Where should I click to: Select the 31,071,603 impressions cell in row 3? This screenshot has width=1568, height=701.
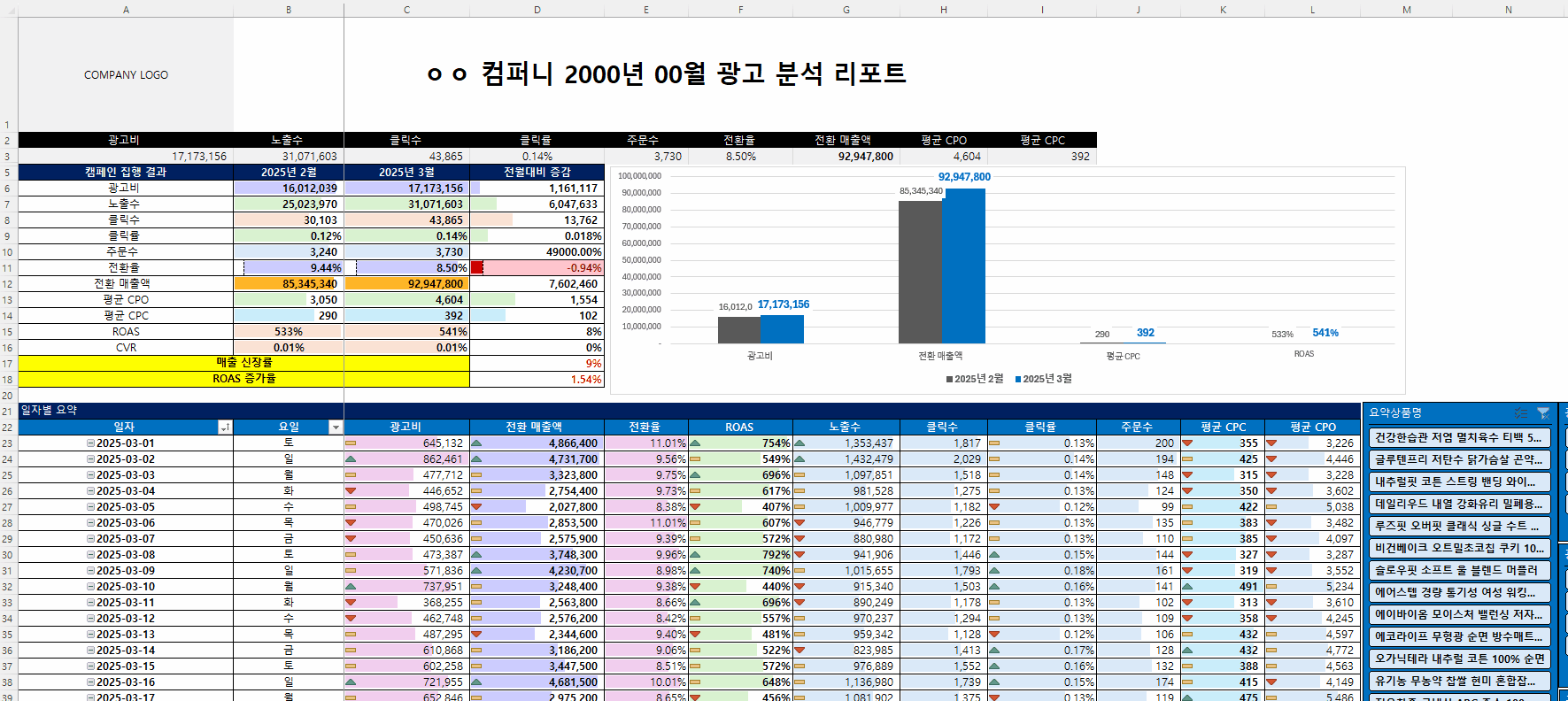pyautogui.click(x=289, y=157)
